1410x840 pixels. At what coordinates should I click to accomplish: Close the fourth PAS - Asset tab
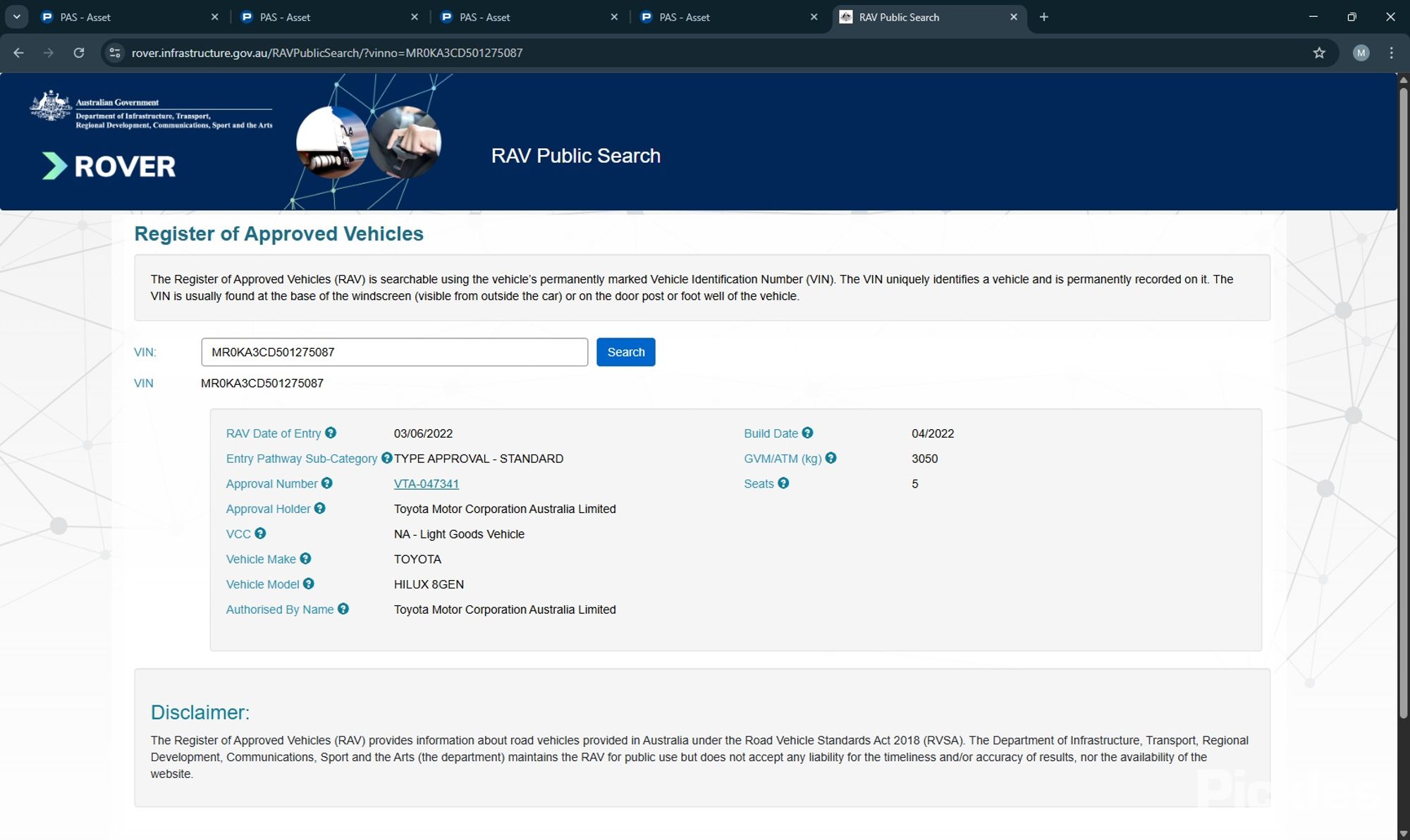pos(814,17)
